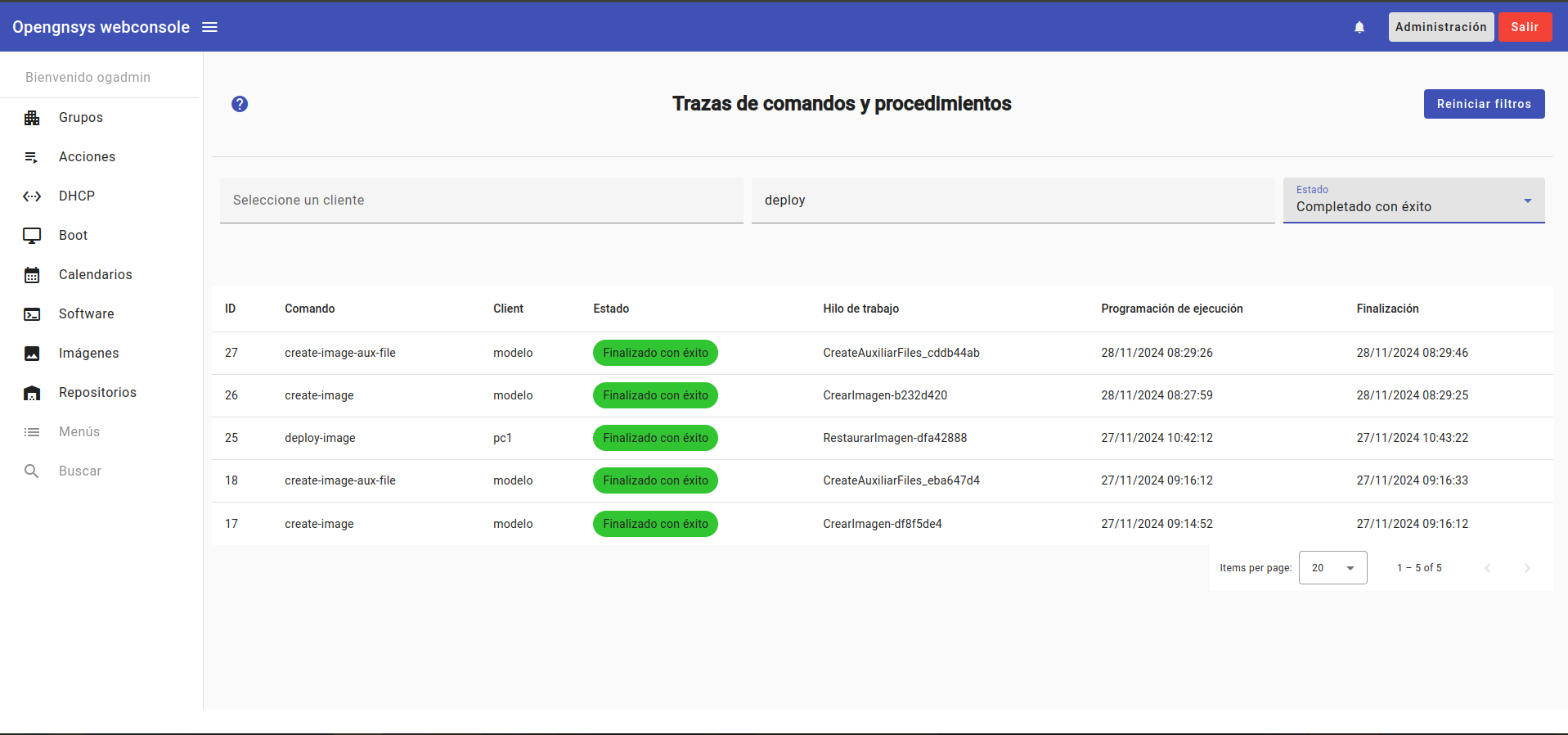1568x735 pixels.
Task: Open Buscar in the sidebar
Action: (79, 471)
